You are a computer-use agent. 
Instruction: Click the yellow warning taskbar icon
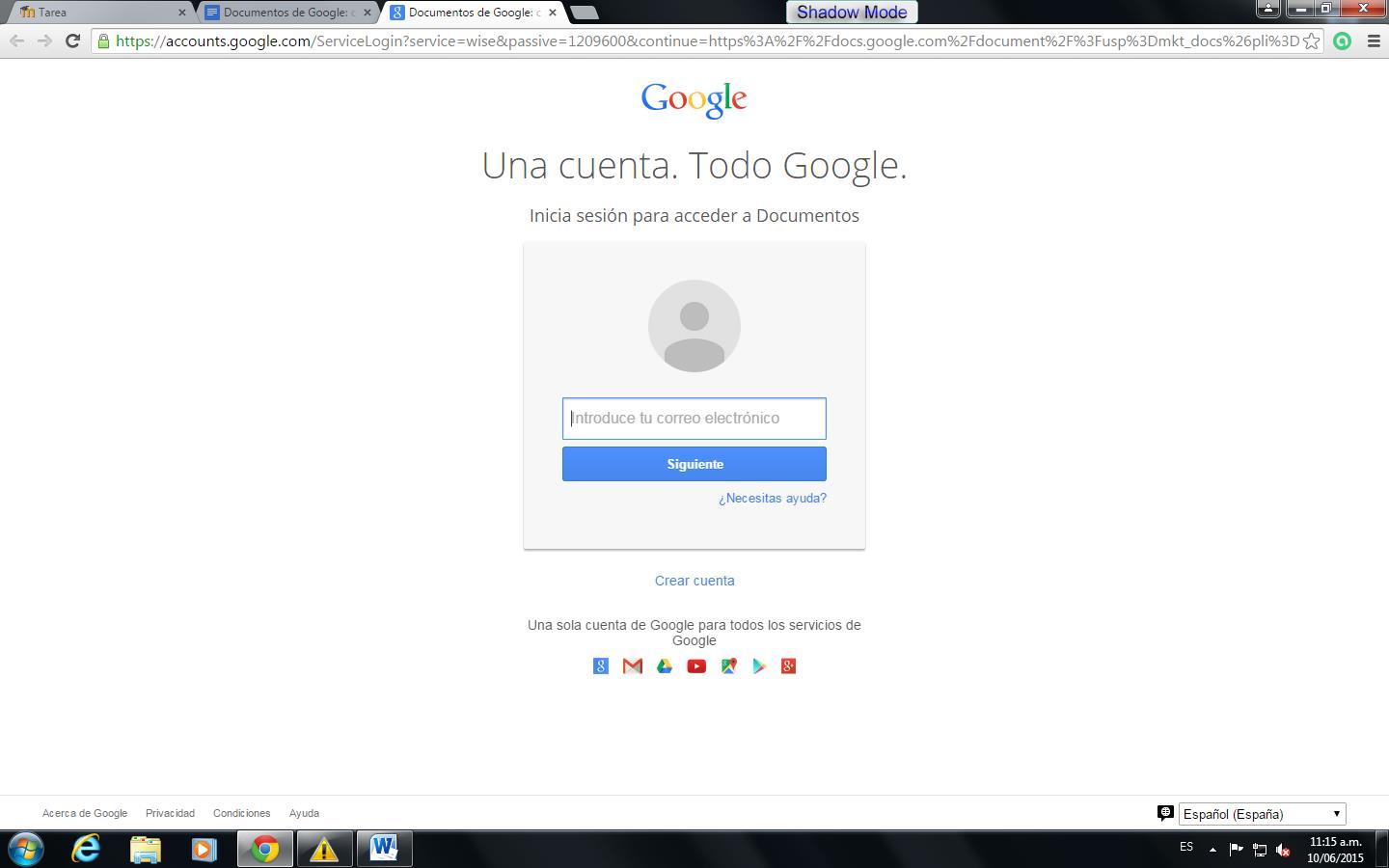[x=324, y=849]
